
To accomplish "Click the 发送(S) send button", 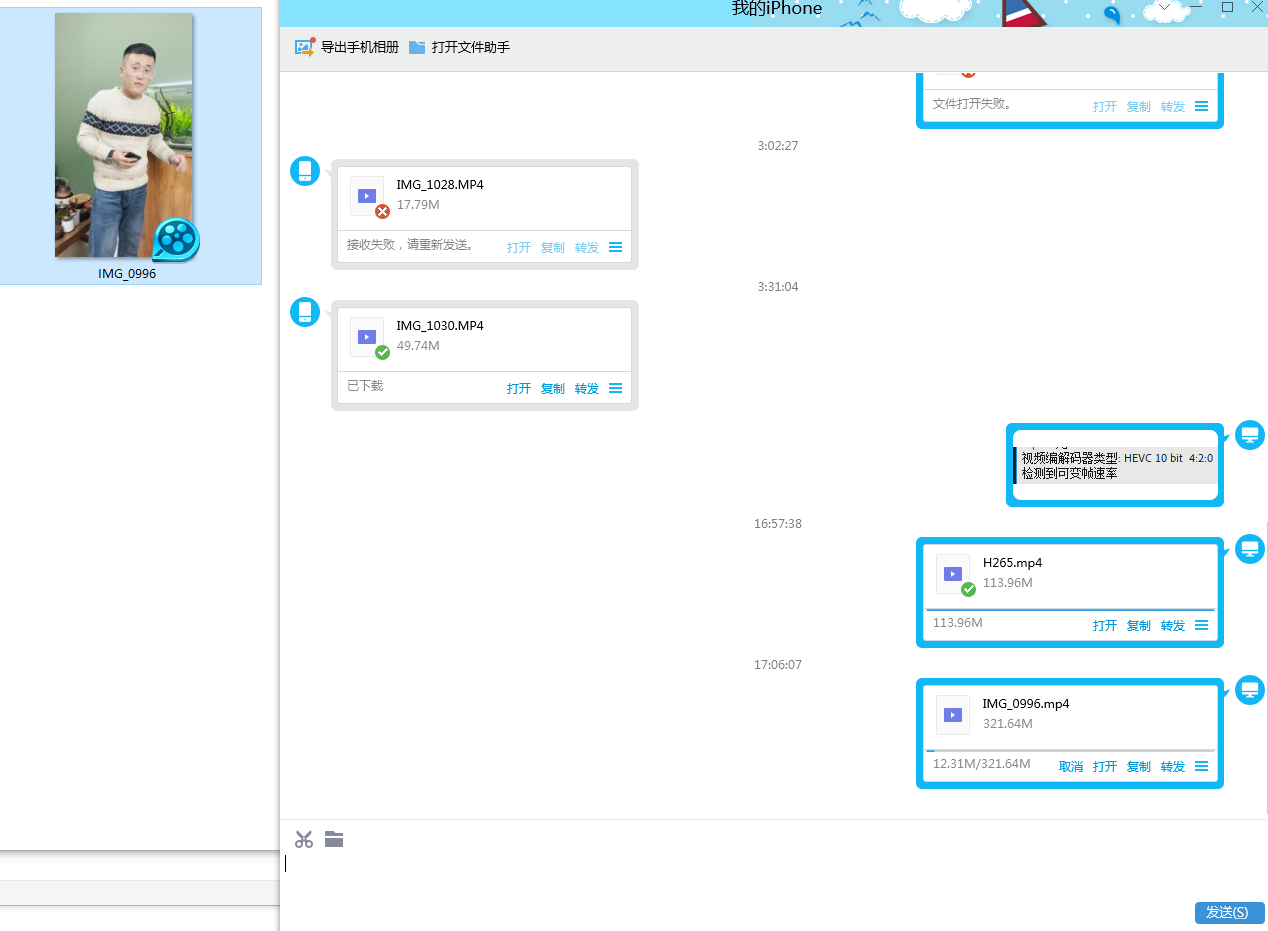I will click(1230, 912).
